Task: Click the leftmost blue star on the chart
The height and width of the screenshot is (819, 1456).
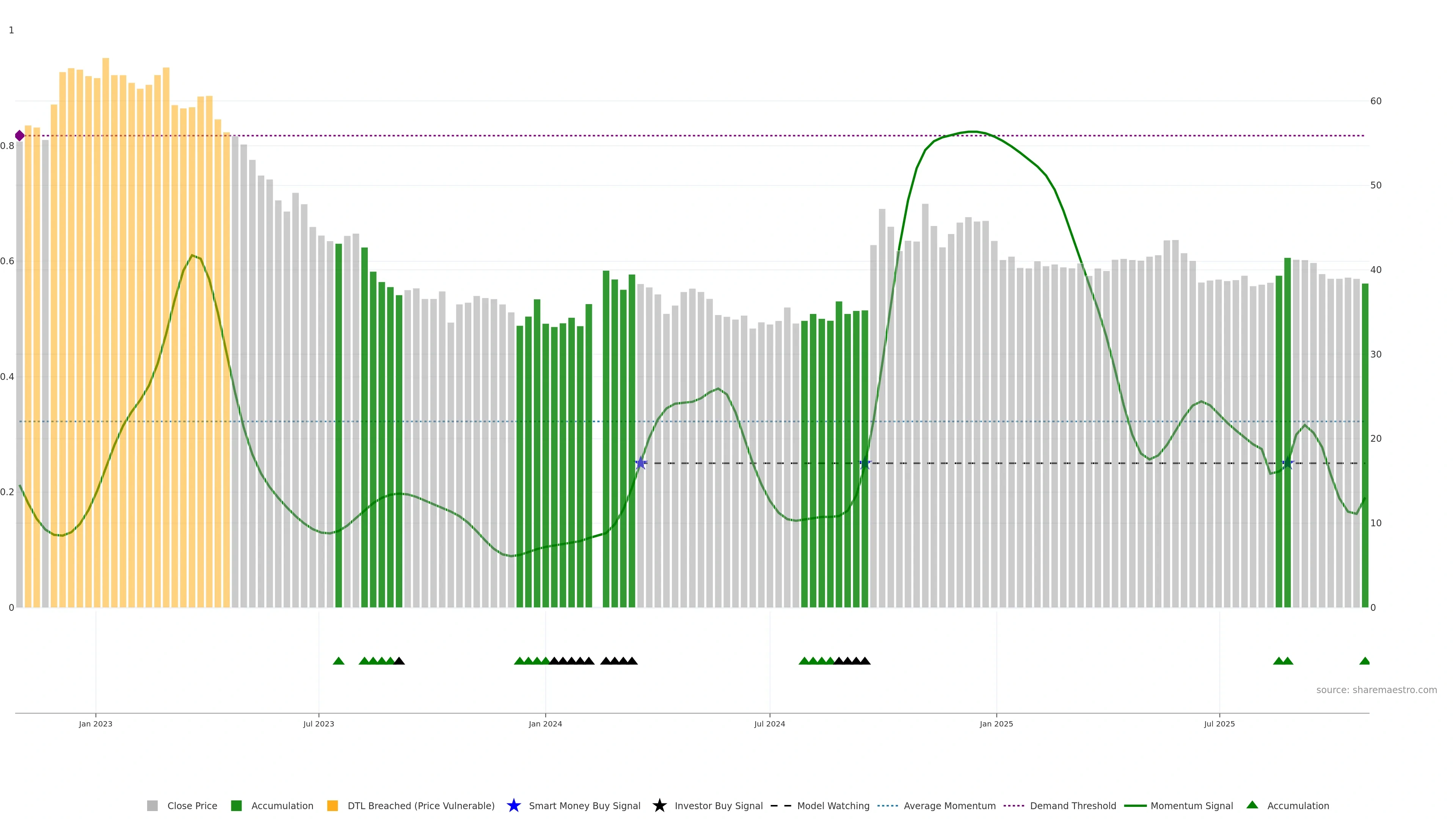Action: pyautogui.click(x=640, y=463)
